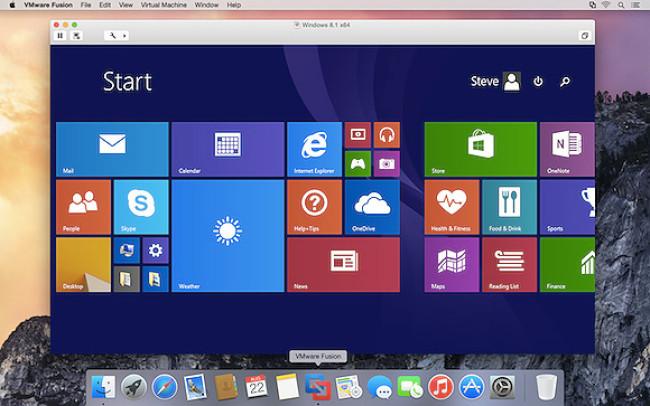Screen dimensions: 650x406
Task: Launch Internet Explorer from Start screen
Action: (x=314, y=149)
